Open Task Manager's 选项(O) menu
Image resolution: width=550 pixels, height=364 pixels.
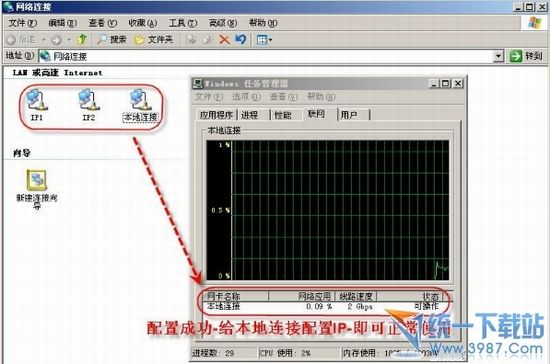(x=246, y=96)
